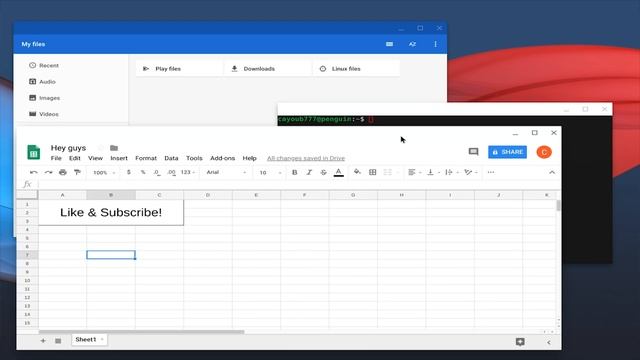Click the vertical scrollbar in Sheets

[x=558, y=205]
